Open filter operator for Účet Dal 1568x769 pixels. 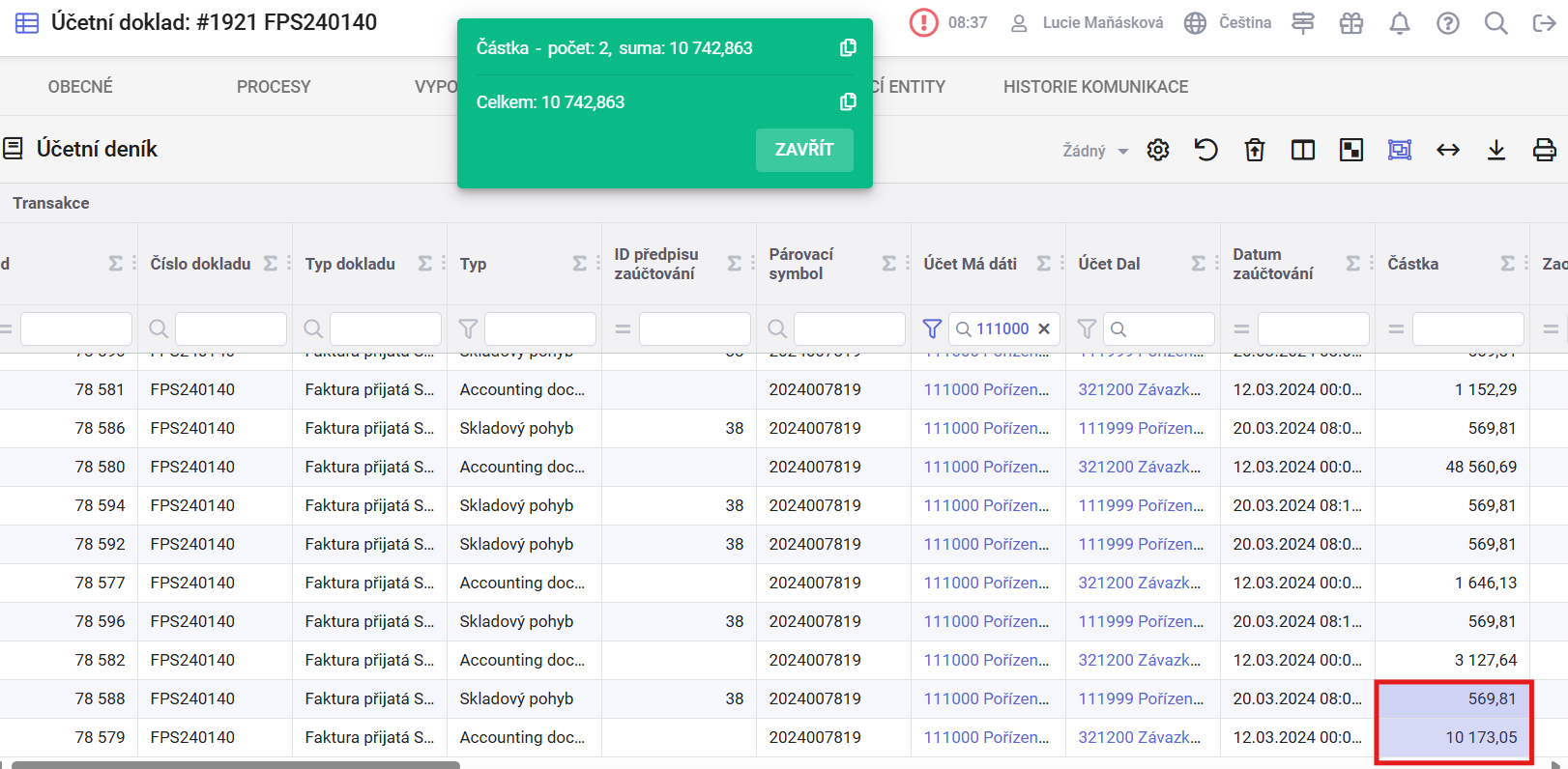coord(1087,329)
